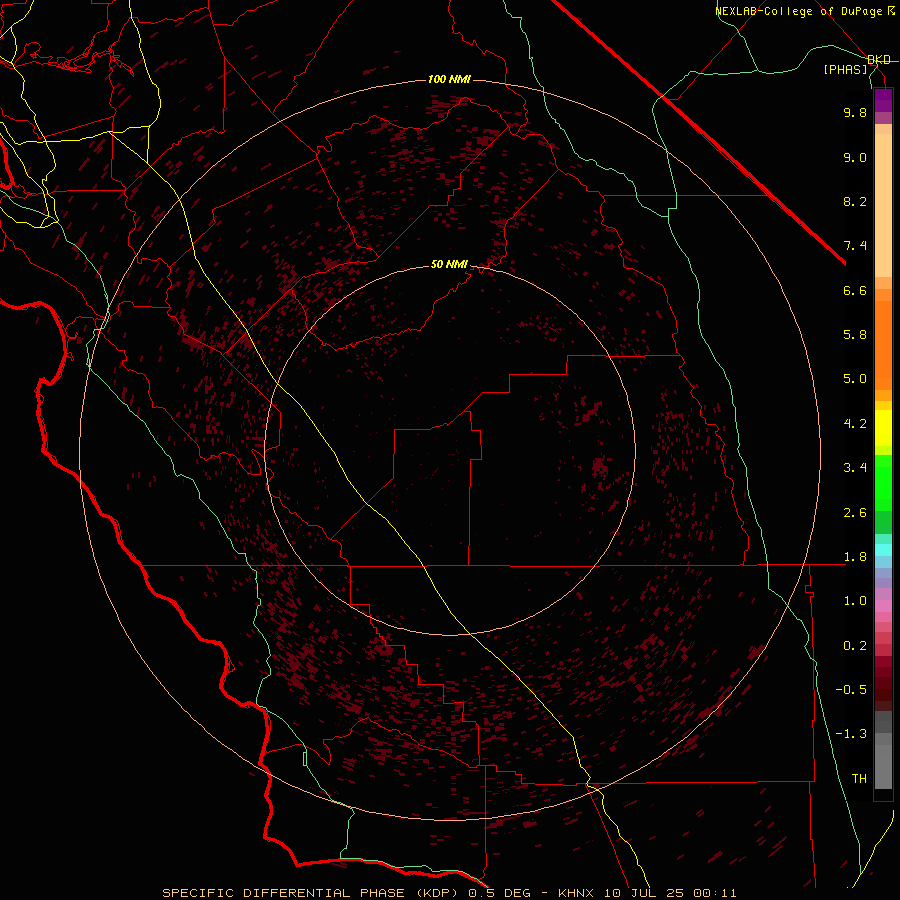Screen dimensions: 900x900
Task: Pick the cyan segment of the color bar
Action: (883, 550)
